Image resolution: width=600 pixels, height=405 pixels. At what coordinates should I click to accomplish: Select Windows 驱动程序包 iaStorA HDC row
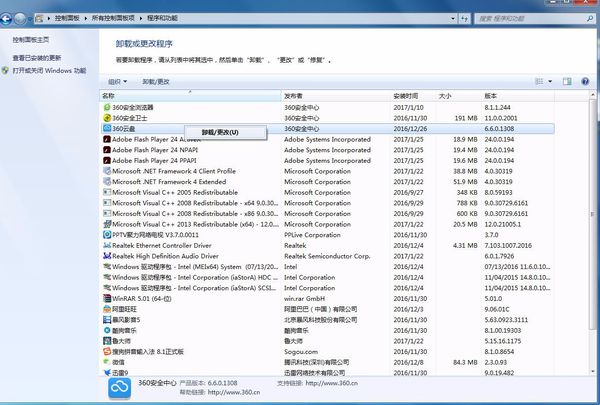[327, 278]
